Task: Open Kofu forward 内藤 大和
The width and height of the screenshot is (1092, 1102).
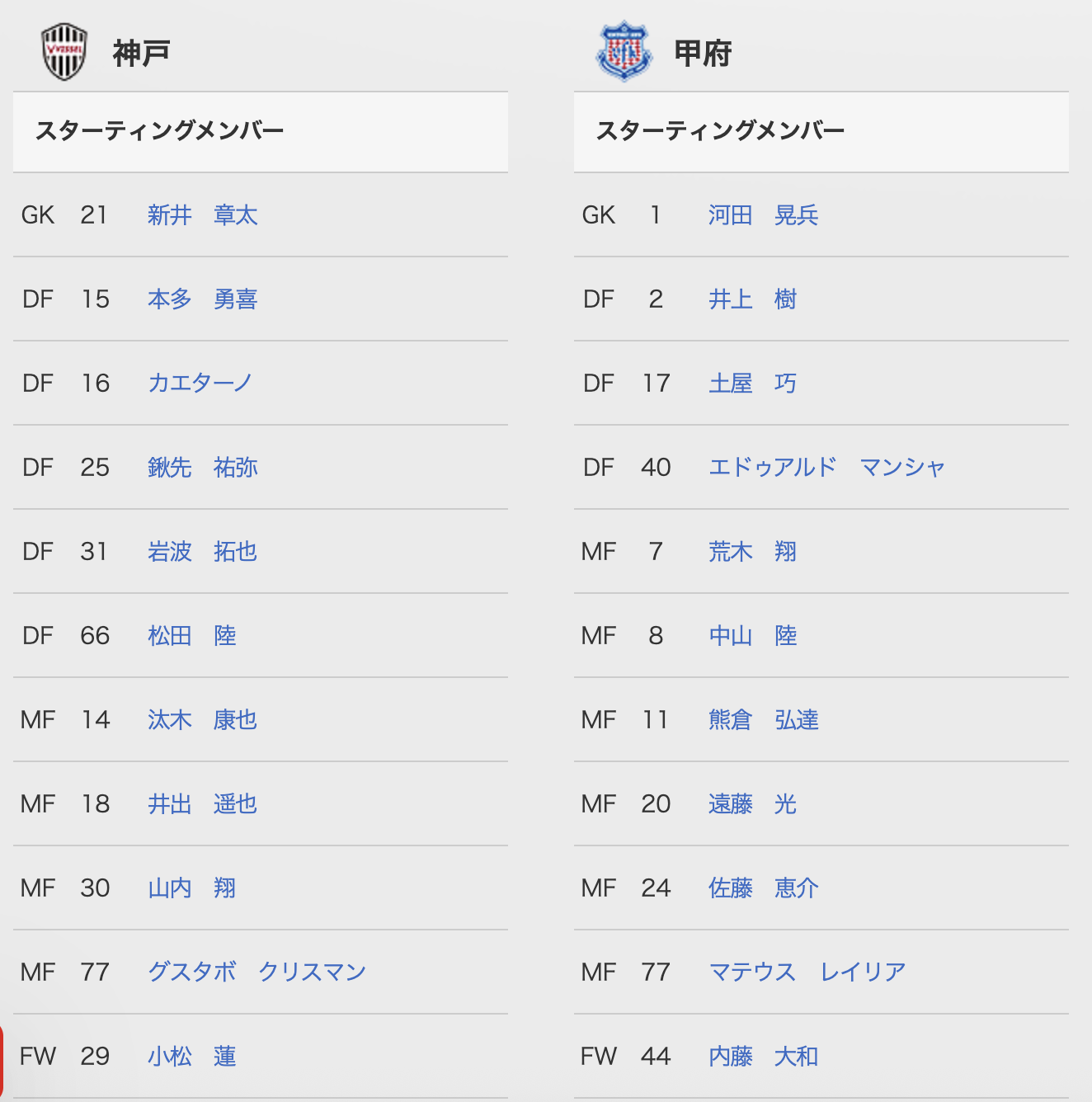Action: click(x=764, y=1057)
